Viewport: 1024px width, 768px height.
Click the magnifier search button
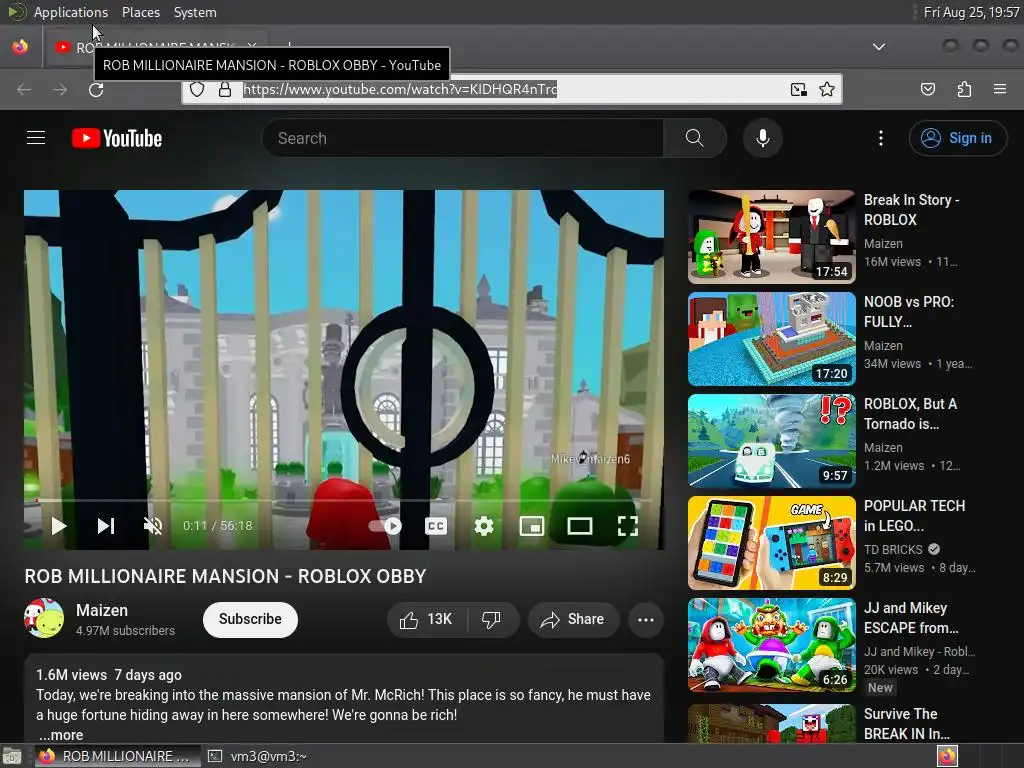(695, 138)
